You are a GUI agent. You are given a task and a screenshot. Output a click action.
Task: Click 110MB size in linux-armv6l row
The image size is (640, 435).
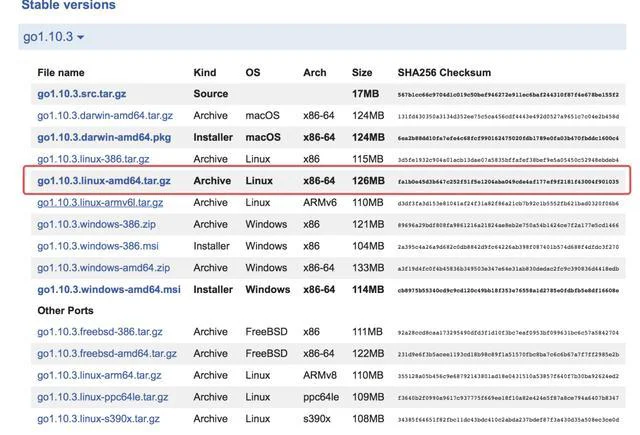pyautogui.click(x=368, y=202)
